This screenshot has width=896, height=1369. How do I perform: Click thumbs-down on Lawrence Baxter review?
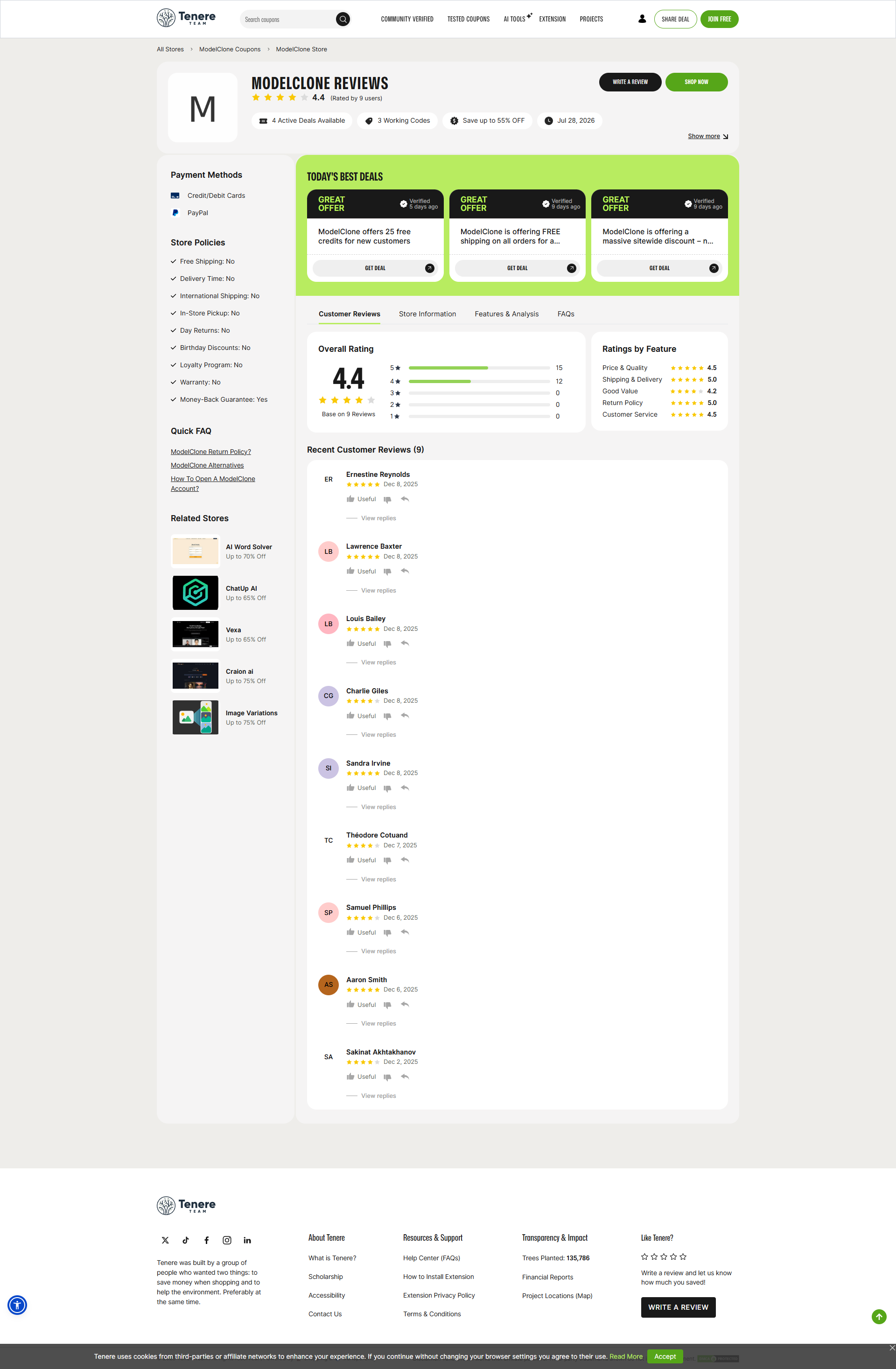tap(387, 572)
